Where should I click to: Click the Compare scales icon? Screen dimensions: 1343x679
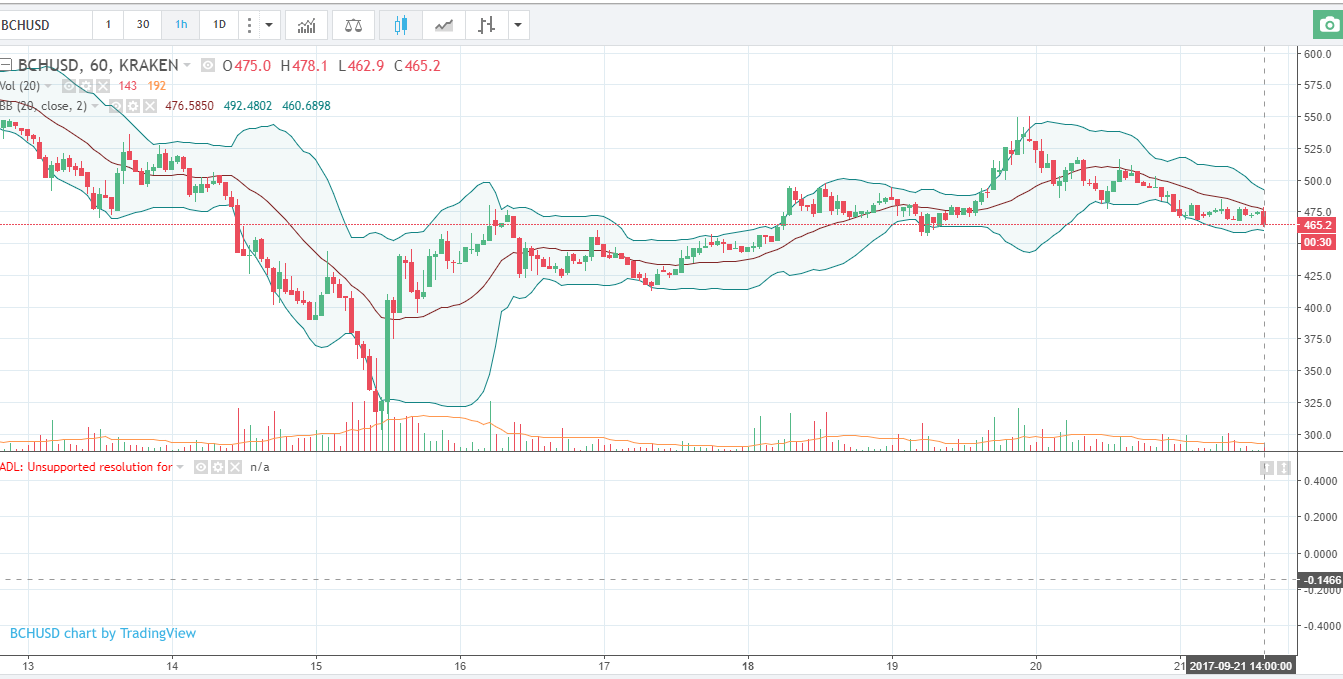pos(354,25)
